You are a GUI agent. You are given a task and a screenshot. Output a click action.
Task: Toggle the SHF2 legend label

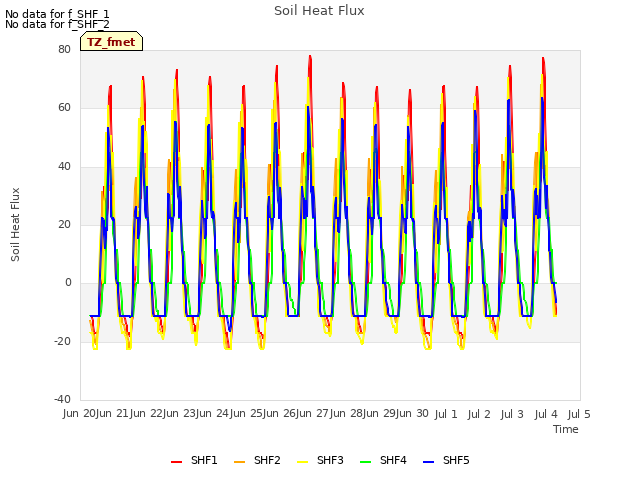click(267, 460)
